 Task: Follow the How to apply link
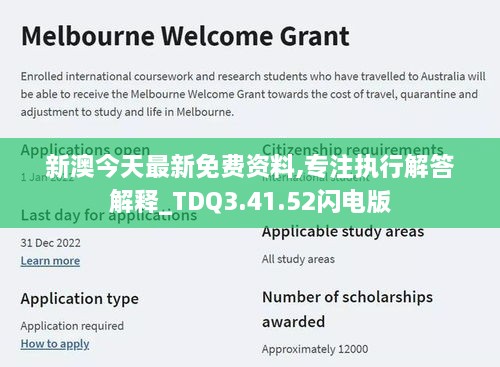[55, 344]
